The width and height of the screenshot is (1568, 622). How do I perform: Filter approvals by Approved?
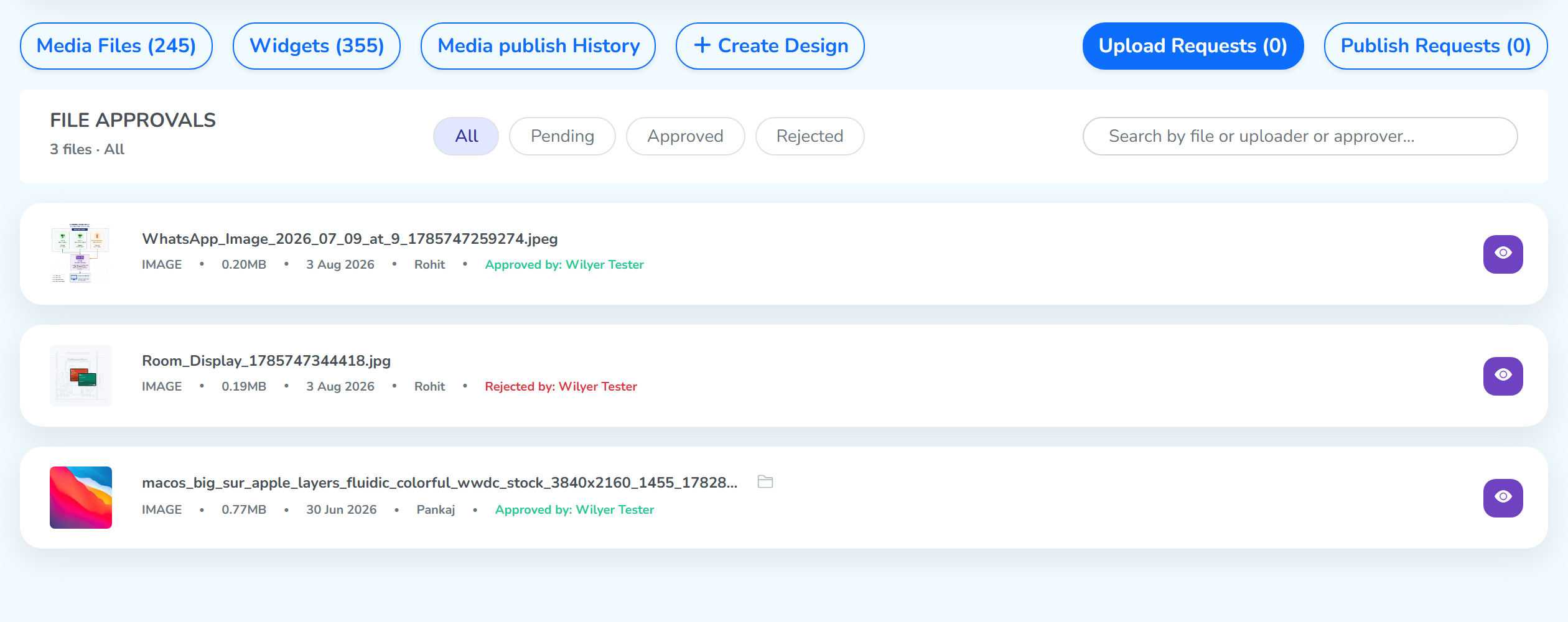(685, 136)
